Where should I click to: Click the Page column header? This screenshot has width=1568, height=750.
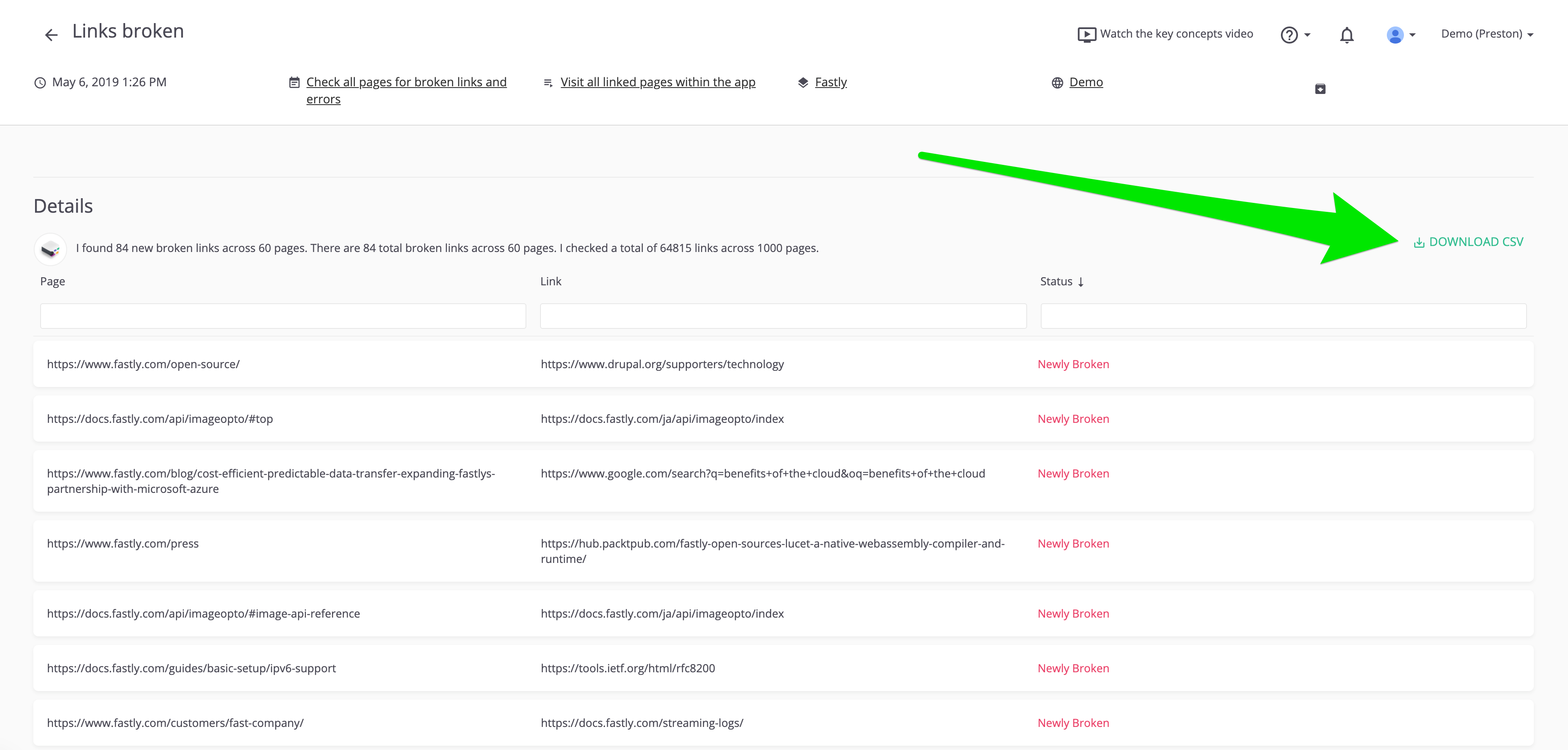point(53,281)
